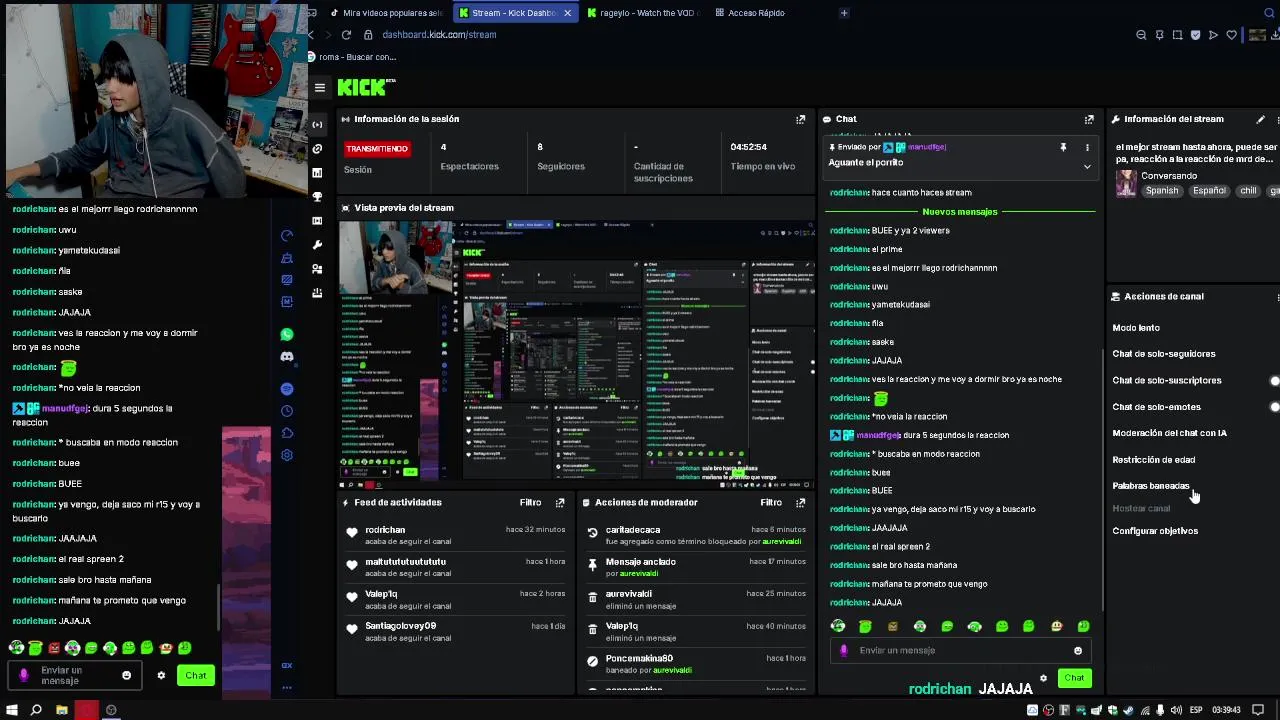Edit stream info with the pencil icon
1280x720 pixels.
pos(1260,119)
